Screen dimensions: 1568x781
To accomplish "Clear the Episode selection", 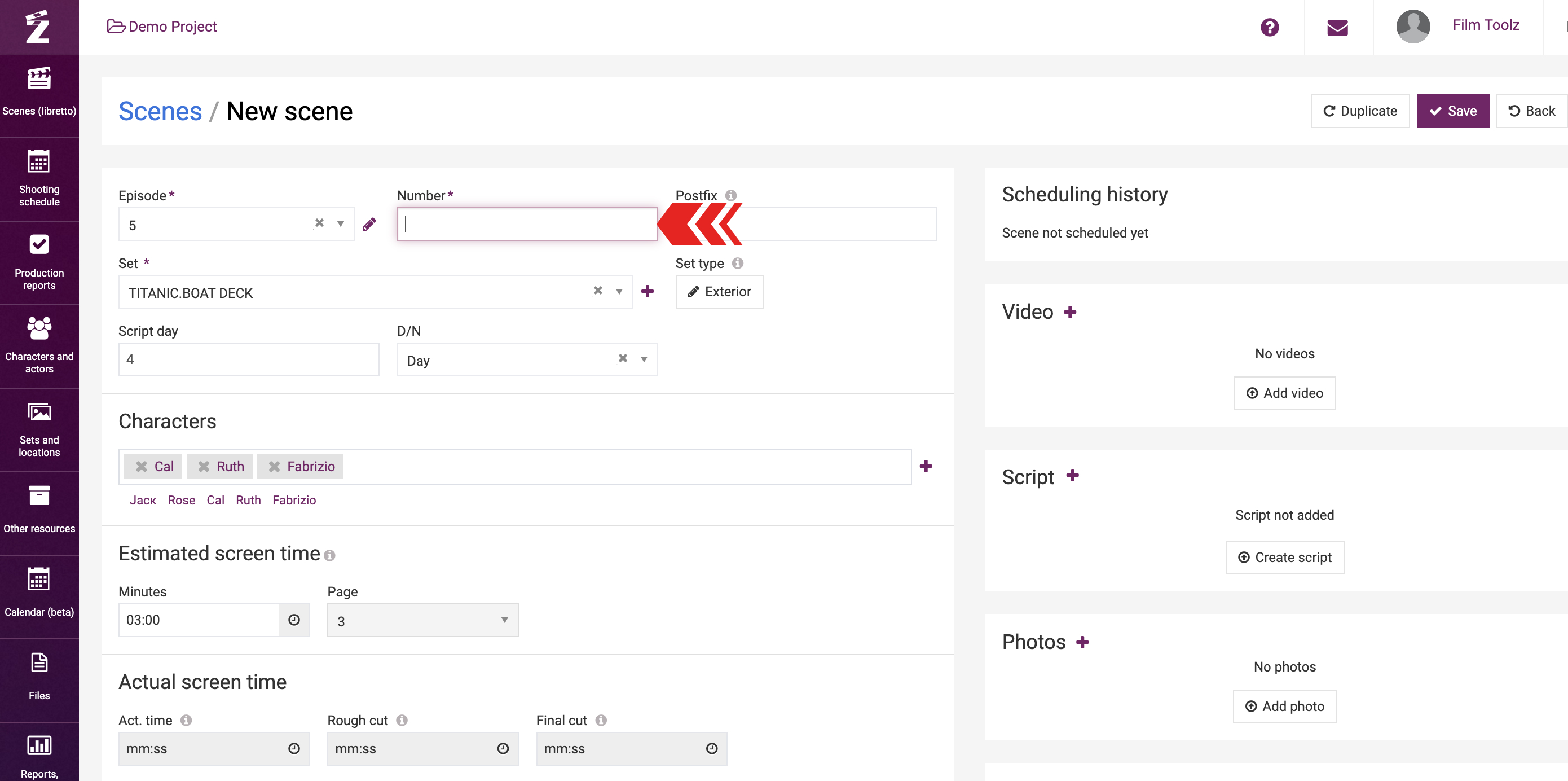I will [x=319, y=223].
